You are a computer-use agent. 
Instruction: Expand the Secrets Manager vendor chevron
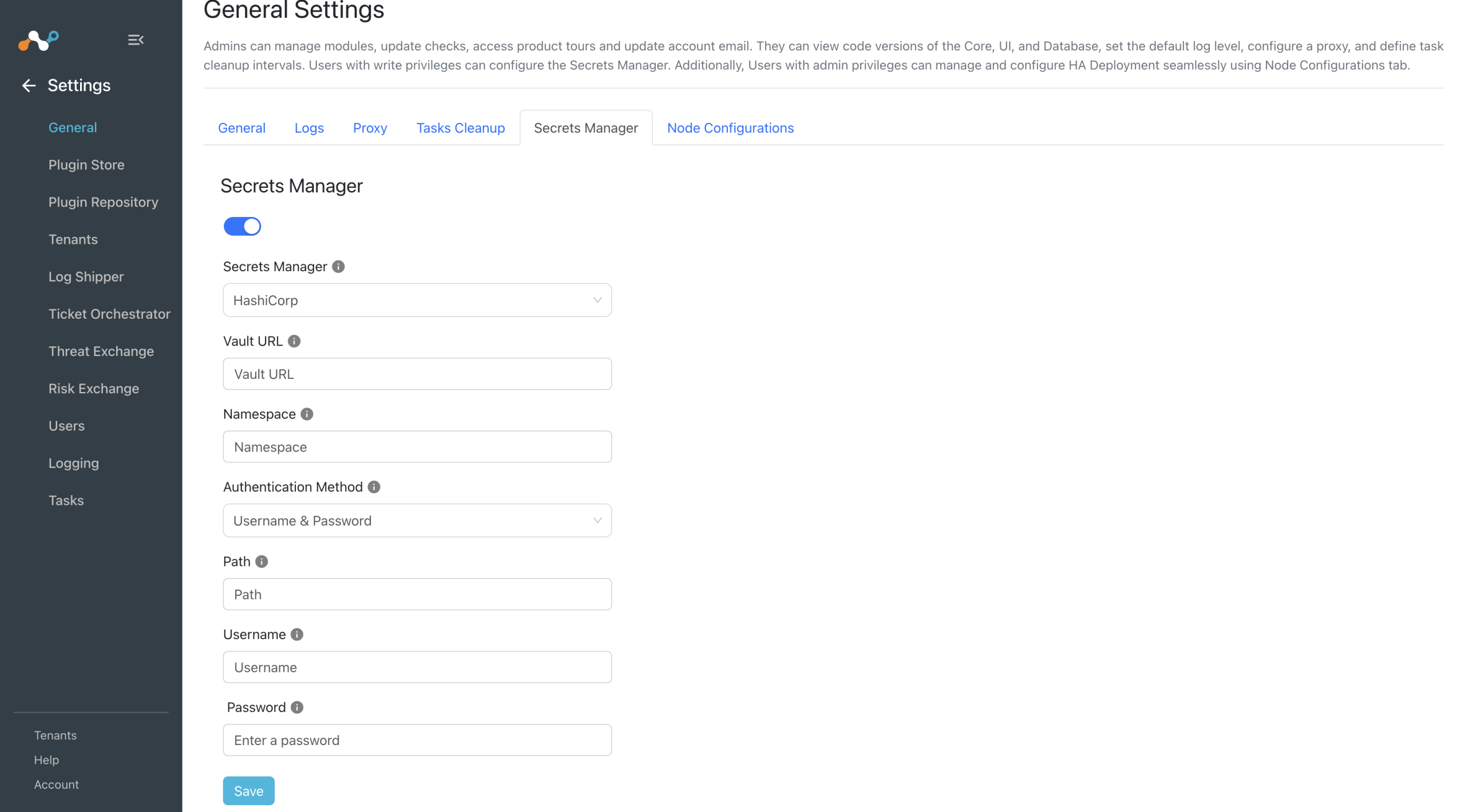point(597,300)
